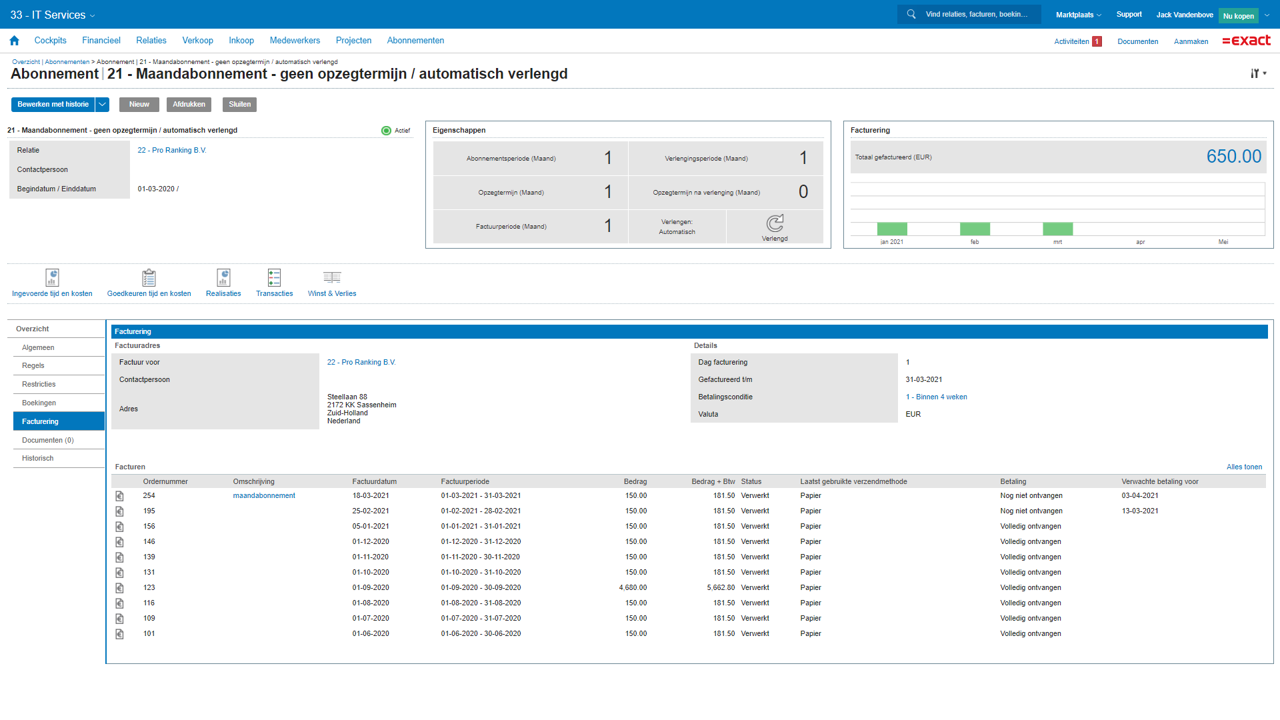Open Ingevoerde tijd en kosten icon
The width and height of the screenshot is (1280, 720).
point(52,278)
